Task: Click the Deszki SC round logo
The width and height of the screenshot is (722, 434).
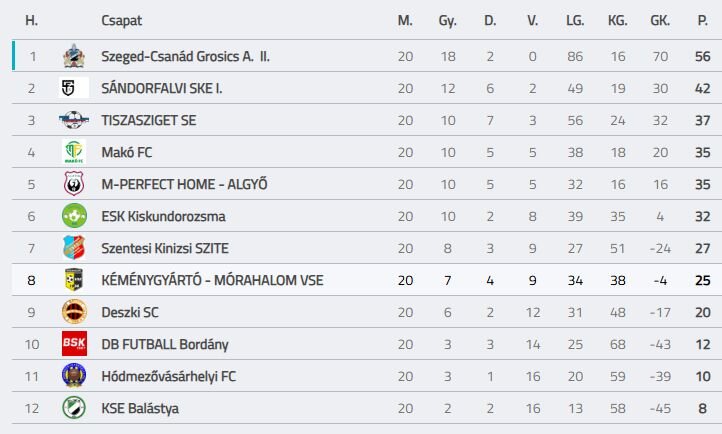Action: pos(74,312)
